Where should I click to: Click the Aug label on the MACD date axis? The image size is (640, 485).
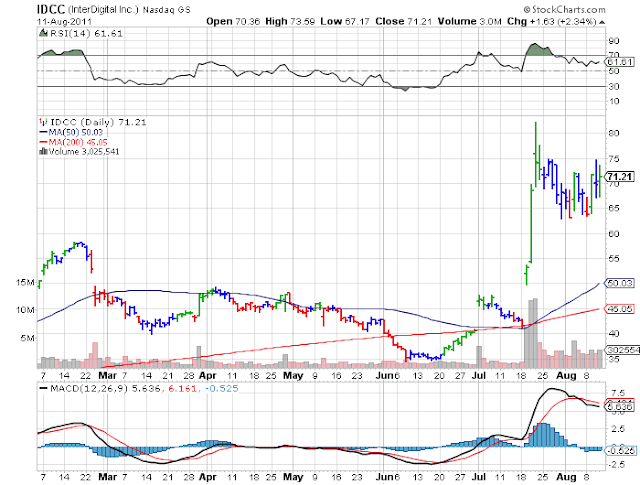[x=566, y=477]
